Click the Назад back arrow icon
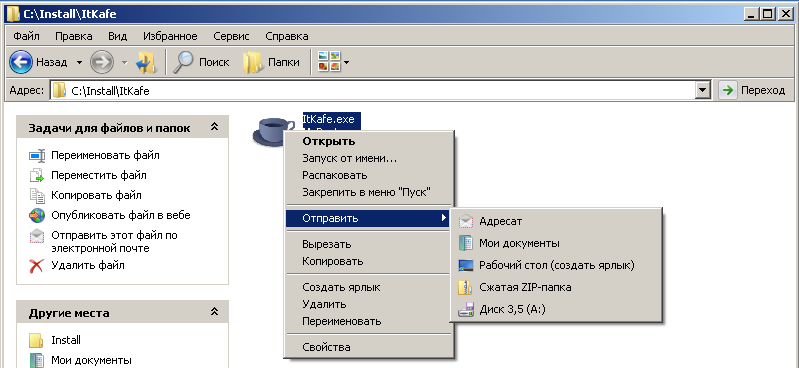This screenshot has width=799, height=368. tap(21, 62)
